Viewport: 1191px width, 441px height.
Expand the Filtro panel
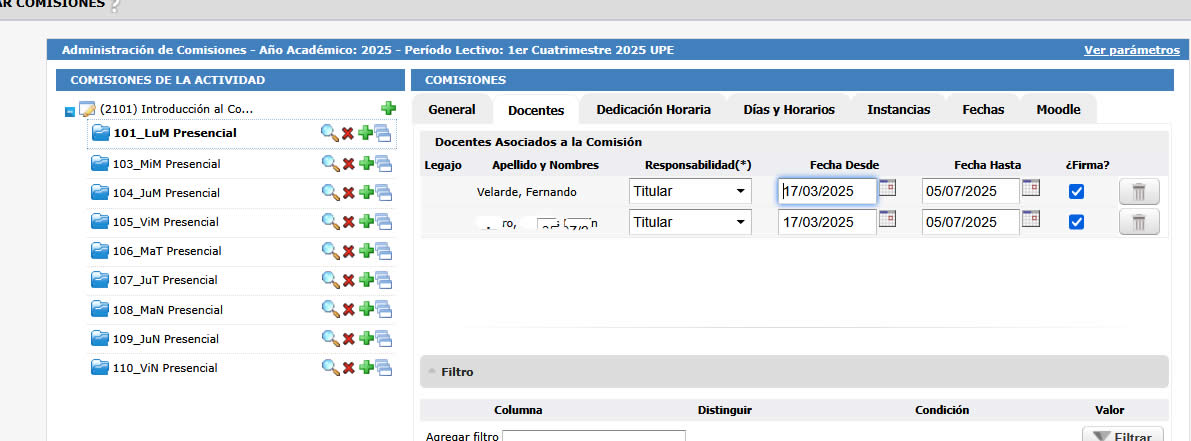457,372
